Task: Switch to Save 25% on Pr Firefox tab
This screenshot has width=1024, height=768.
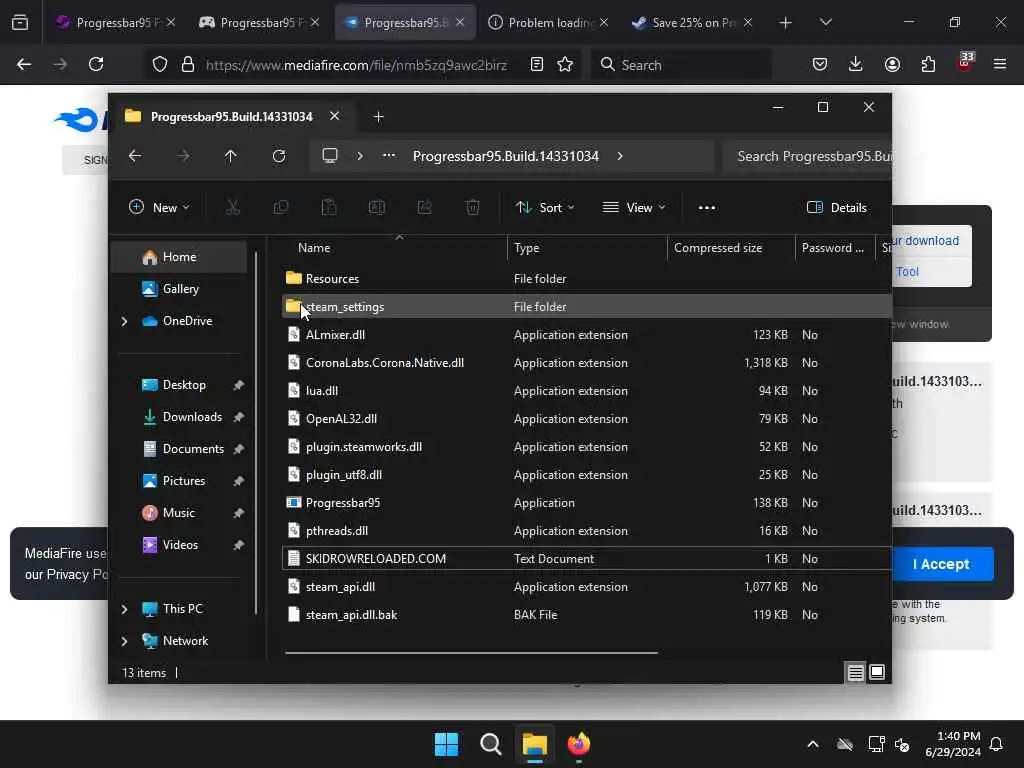Action: [x=692, y=22]
